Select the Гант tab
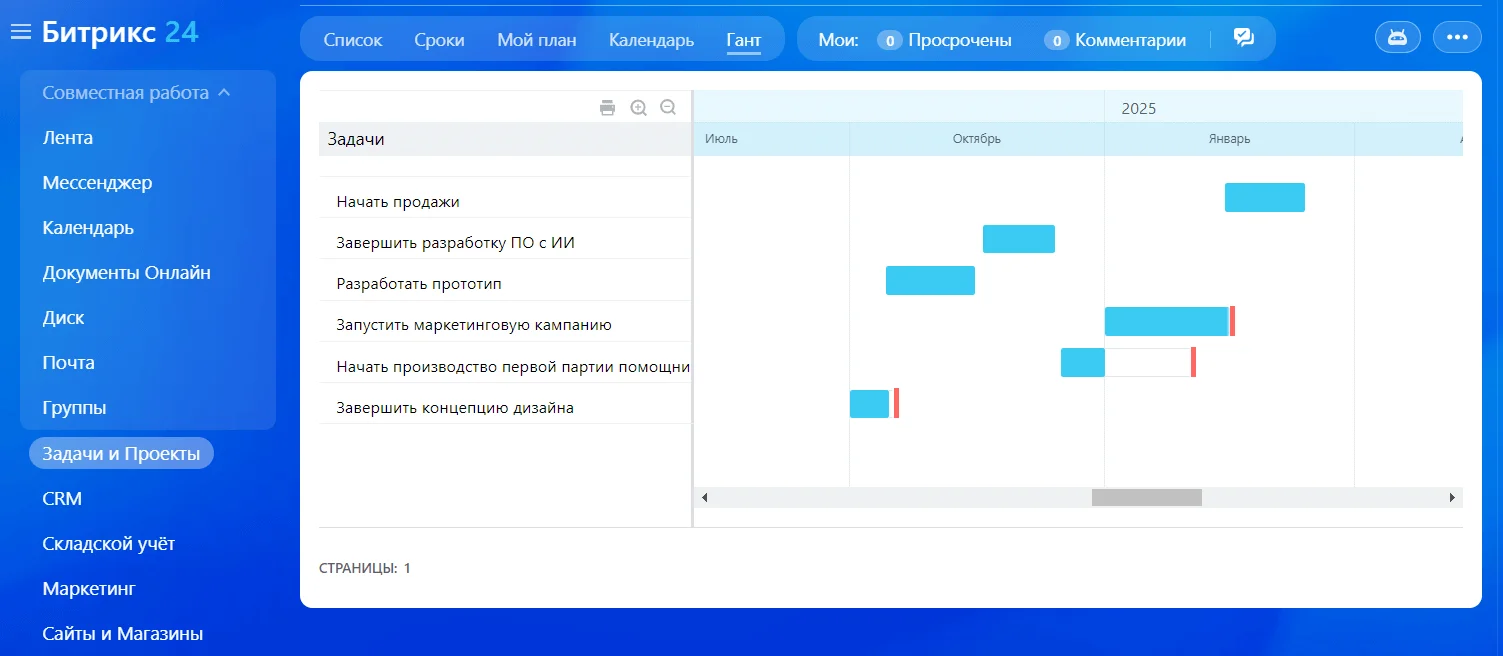The height and width of the screenshot is (656, 1503). point(744,40)
